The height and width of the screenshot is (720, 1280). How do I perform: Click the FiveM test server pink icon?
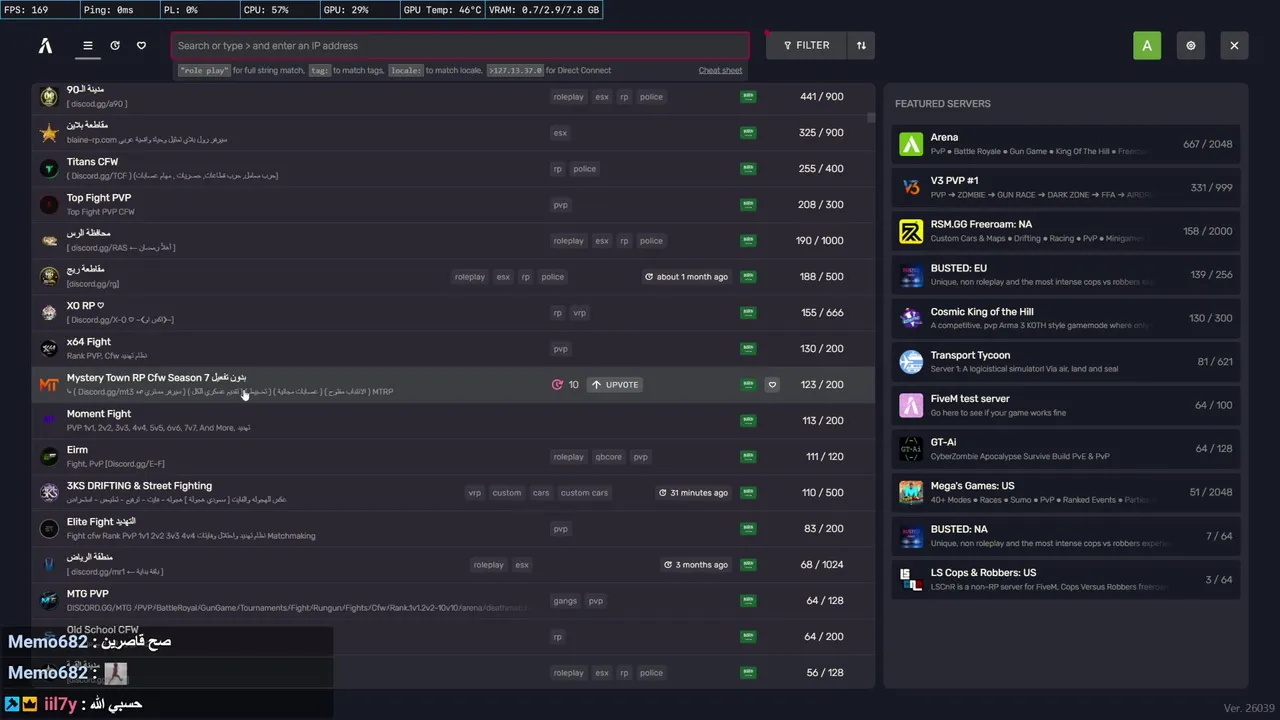point(911,405)
